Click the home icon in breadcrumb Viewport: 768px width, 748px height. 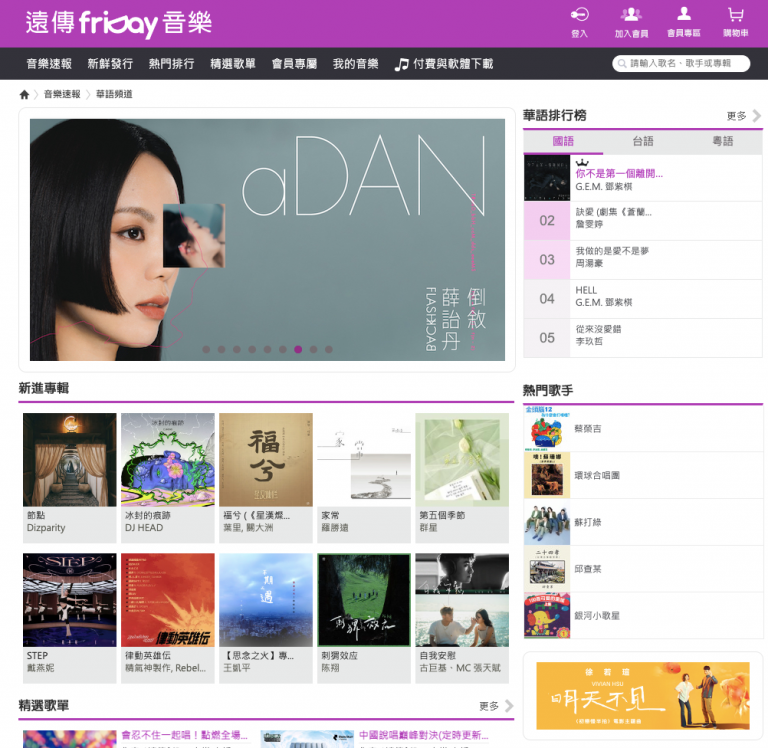point(24,95)
